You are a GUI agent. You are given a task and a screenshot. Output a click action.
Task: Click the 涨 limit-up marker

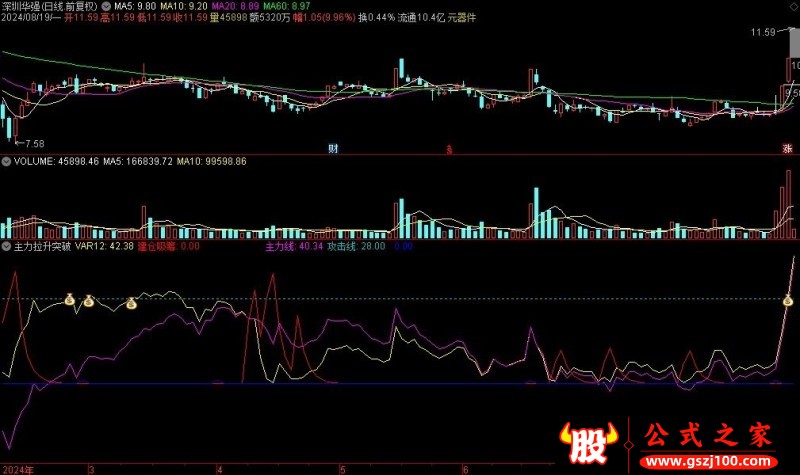click(x=787, y=148)
